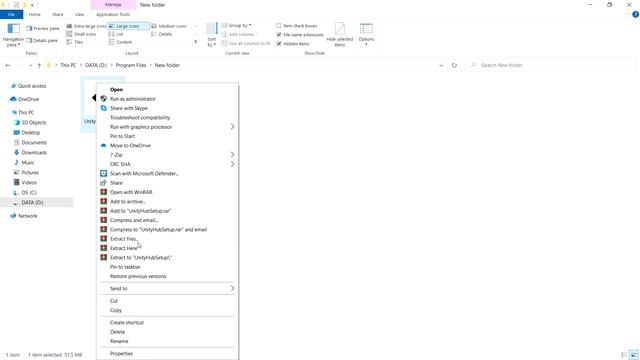The height and width of the screenshot is (360, 640).
Task: Choose Run as administrator
Action: [167, 99]
